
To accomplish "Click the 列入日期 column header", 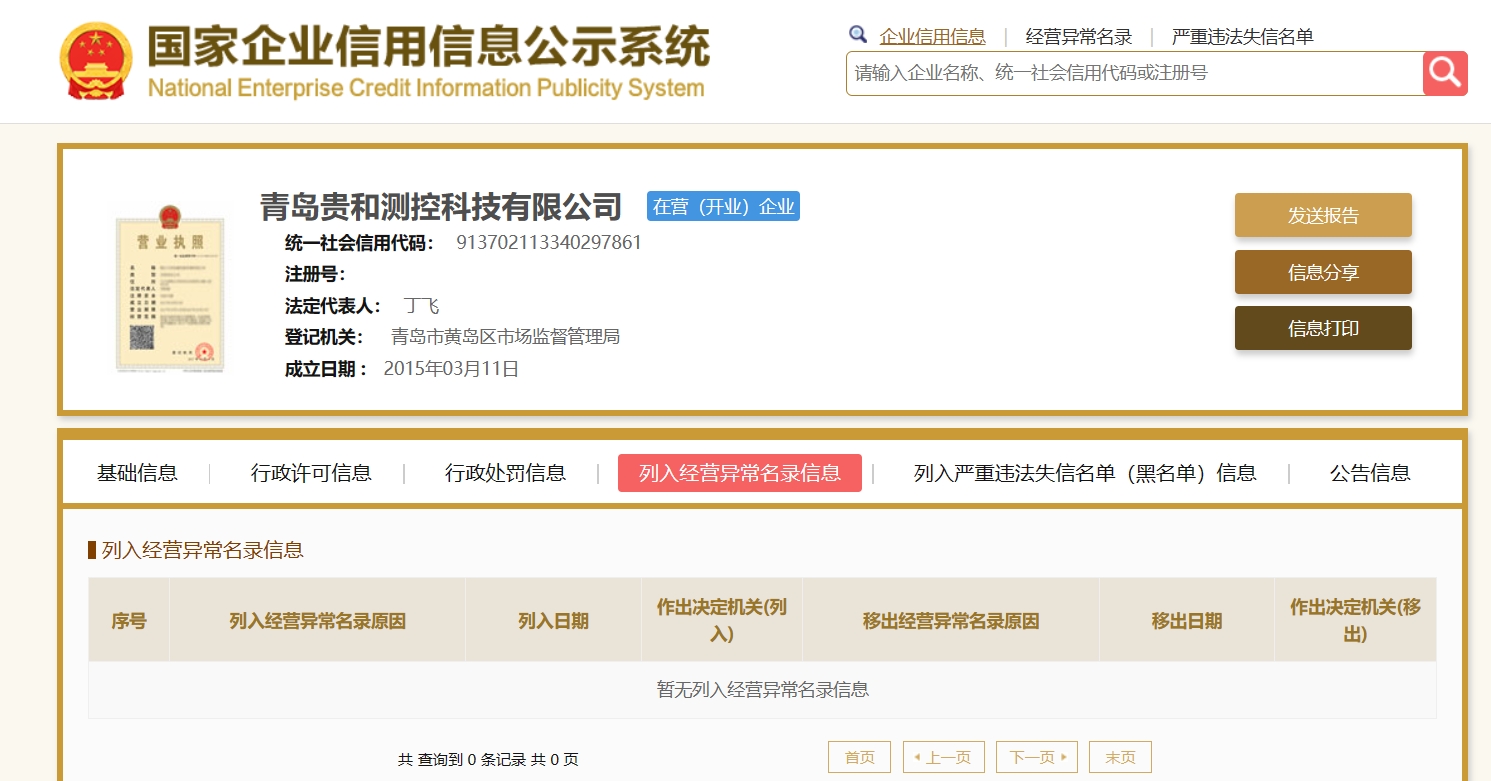I will point(553,621).
